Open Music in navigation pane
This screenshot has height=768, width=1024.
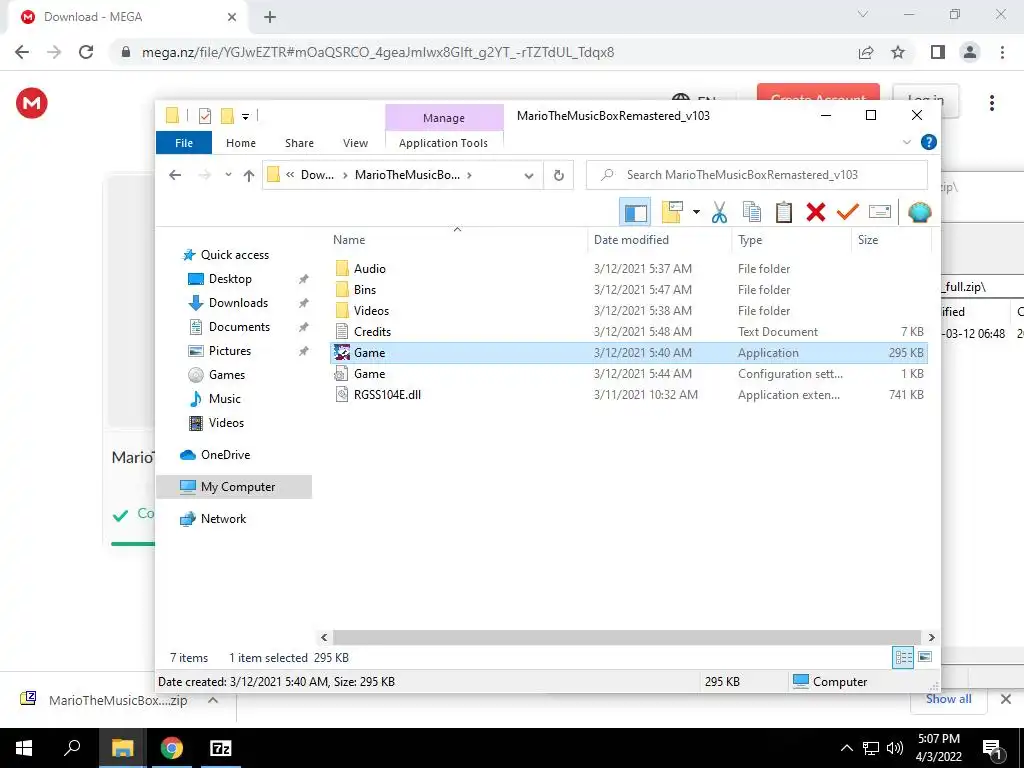click(214, 399)
